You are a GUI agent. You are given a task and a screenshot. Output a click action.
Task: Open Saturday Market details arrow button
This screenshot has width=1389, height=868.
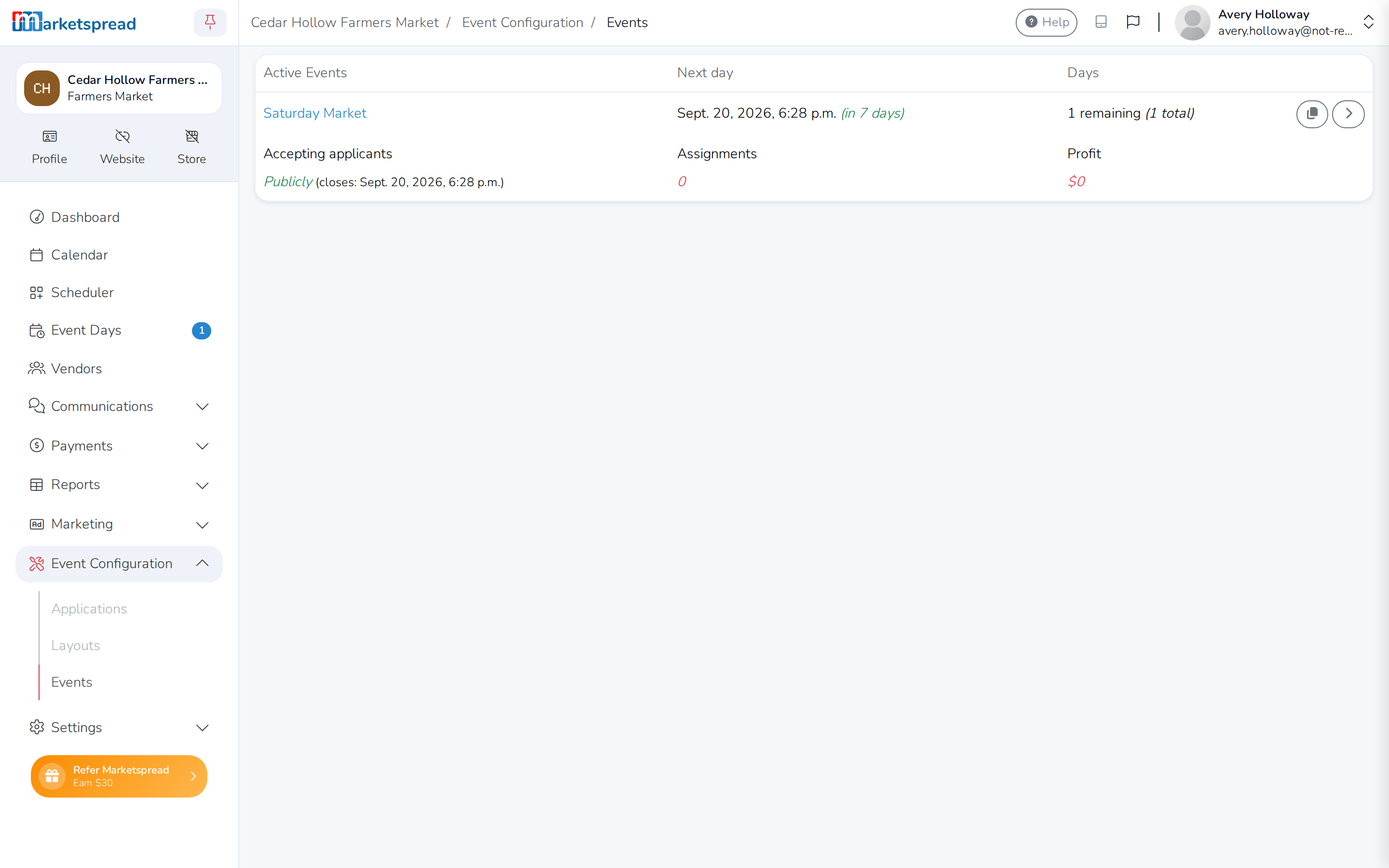pyautogui.click(x=1348, y=114)
